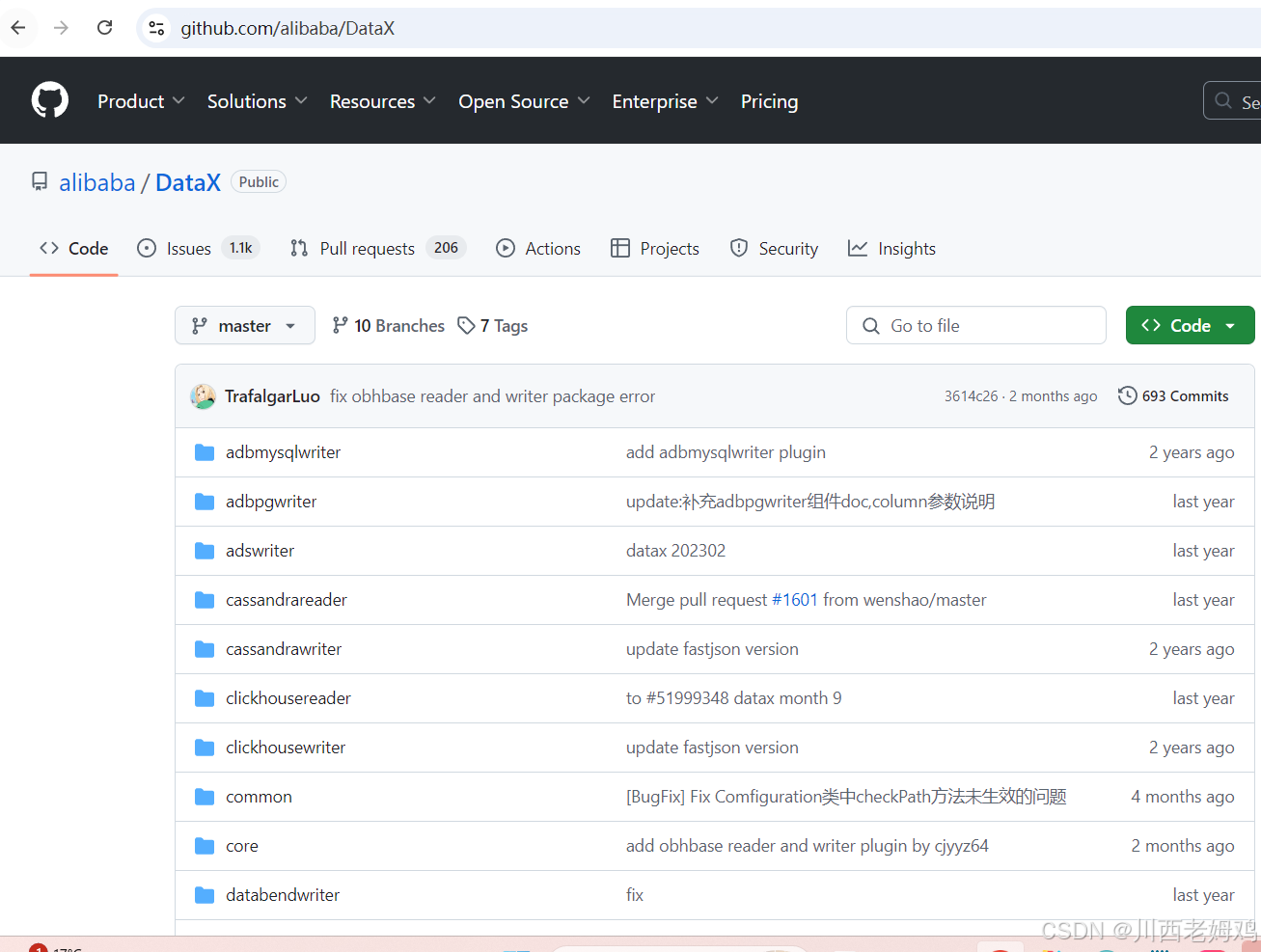The height and width of the screenshot is (952, 1261).
Task: Open the adbmysqlwriter folder
Action: [283, 452]
